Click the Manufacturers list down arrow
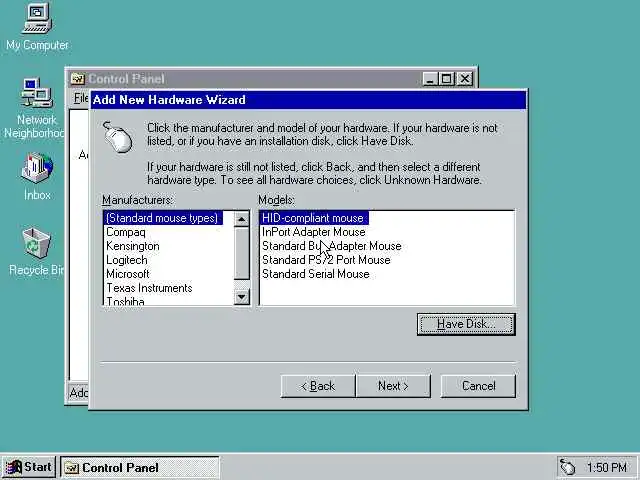Screen dimensions: 640x480 (242, 297)
